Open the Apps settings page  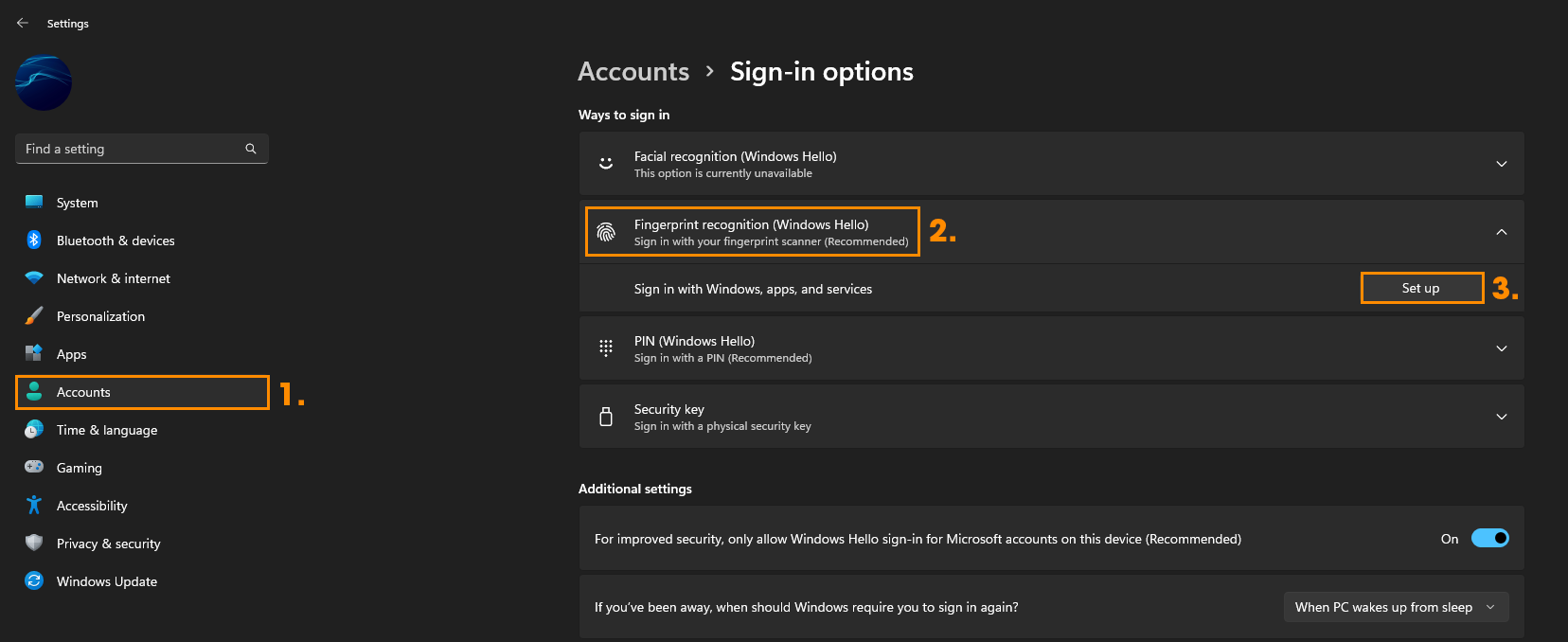click(x=142, y=354)
